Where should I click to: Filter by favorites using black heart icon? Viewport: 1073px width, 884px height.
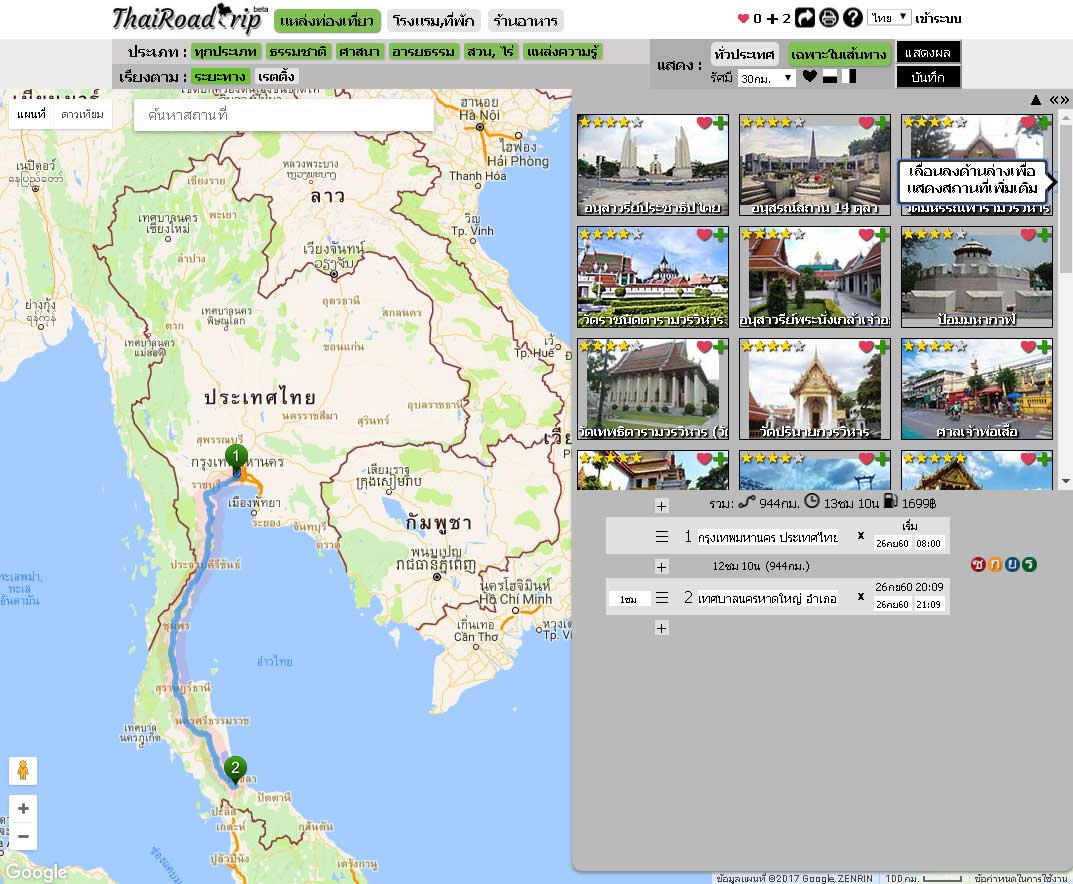coord(810,77)
